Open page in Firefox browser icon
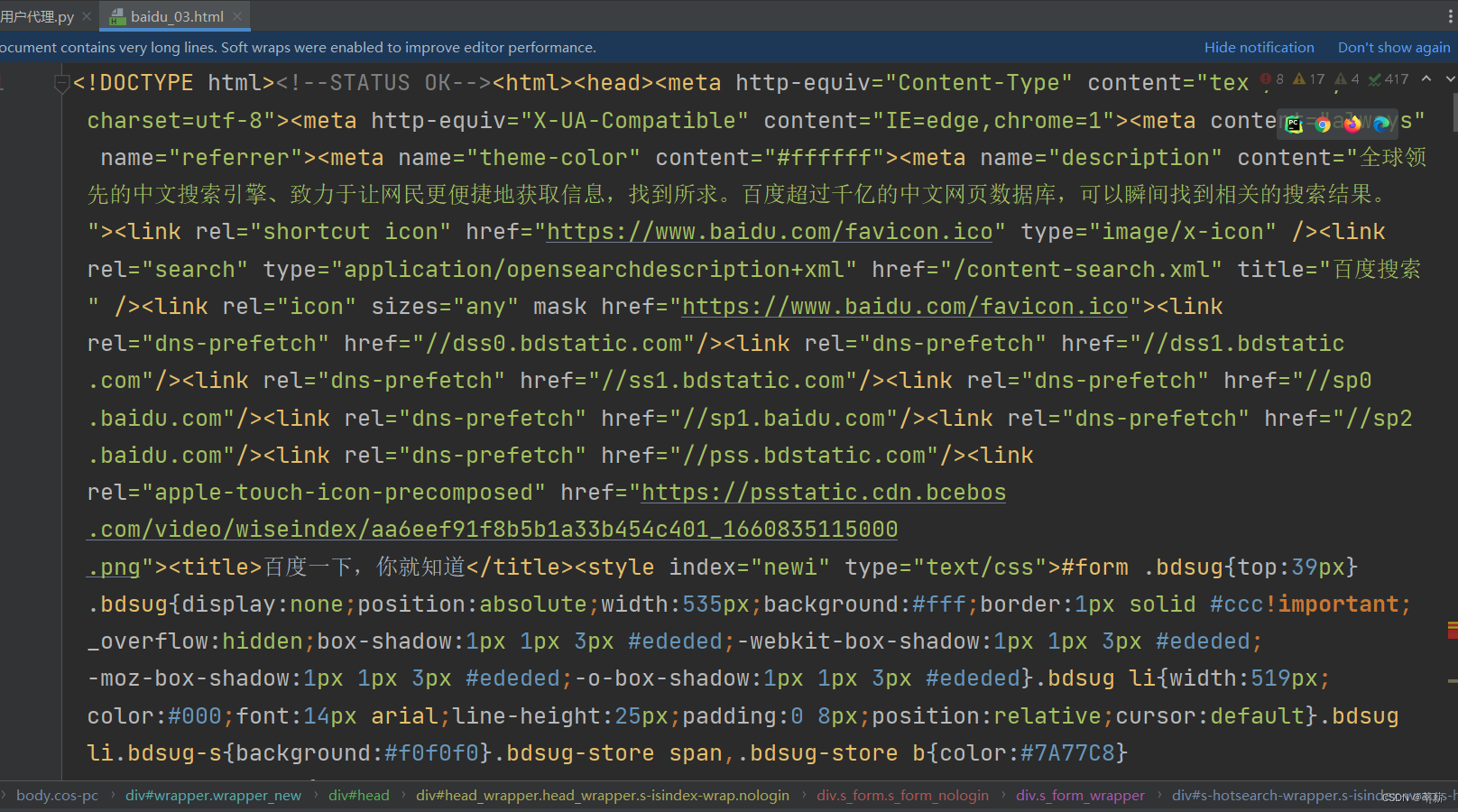The width and height of the screenshot is (1458, 812). [1352, 125]
